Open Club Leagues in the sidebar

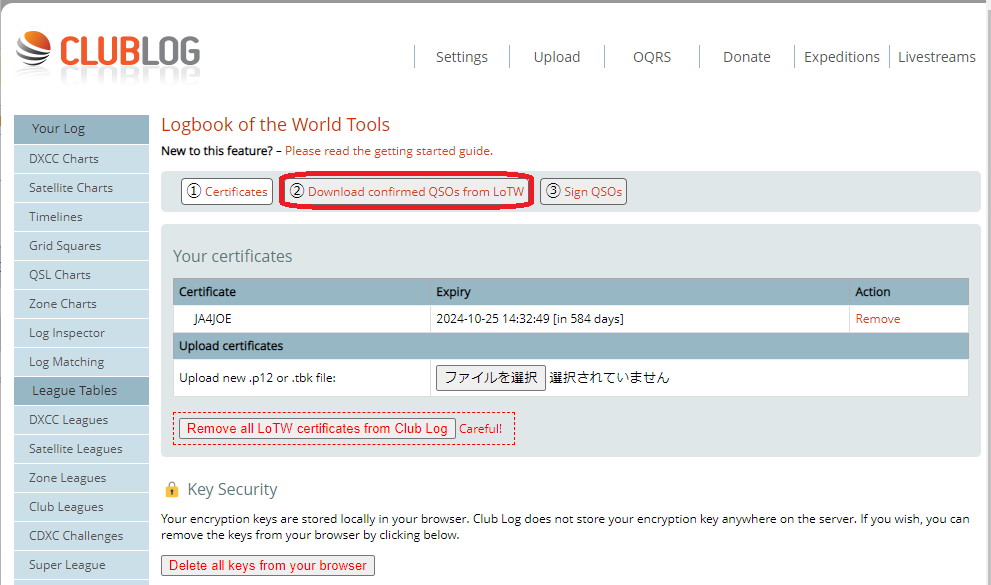click(x=82, y=507)
